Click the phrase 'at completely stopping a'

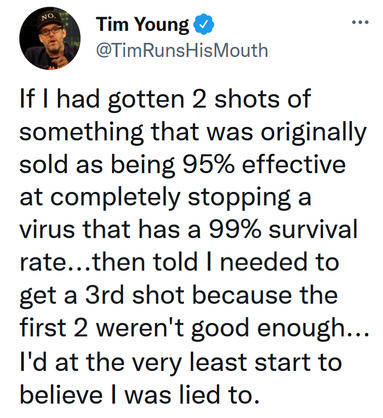point(165,197)
